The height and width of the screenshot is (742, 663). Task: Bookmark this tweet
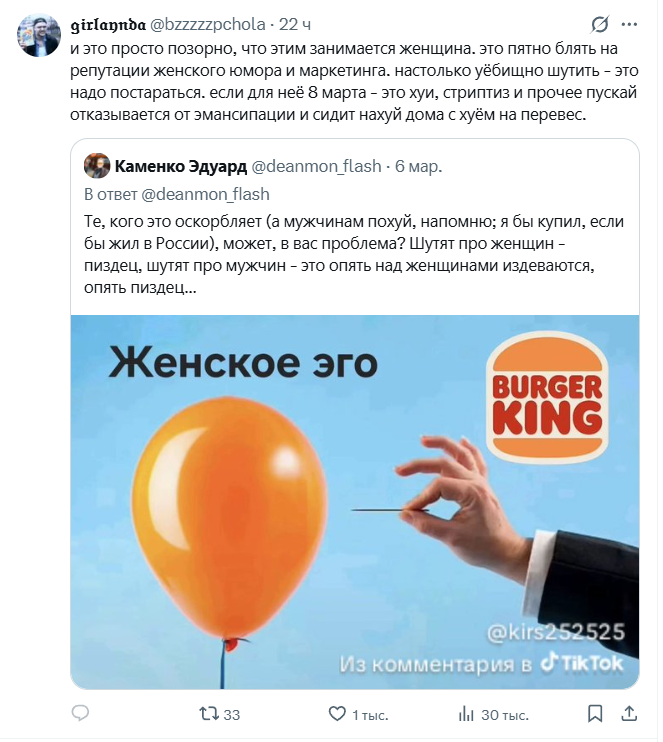coord(595,714)
